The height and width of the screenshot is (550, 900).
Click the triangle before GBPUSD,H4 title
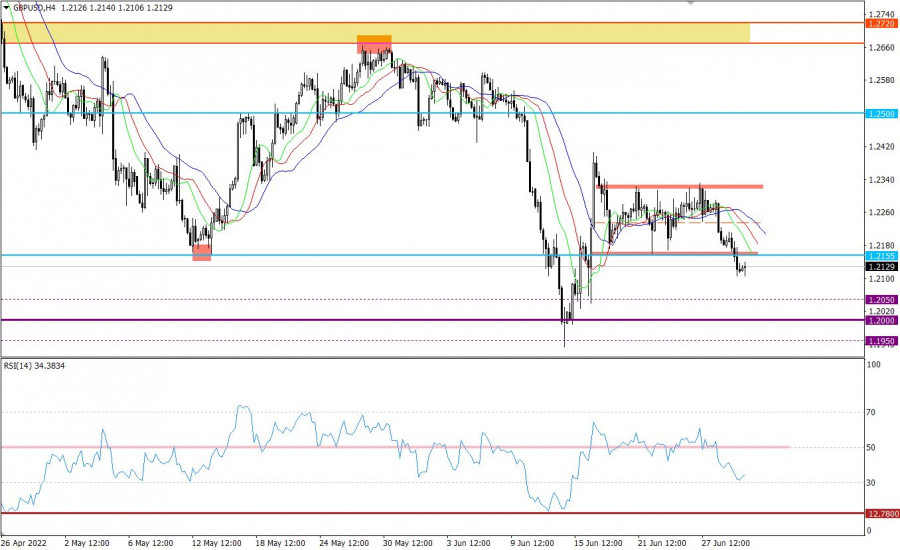point(7,6)
